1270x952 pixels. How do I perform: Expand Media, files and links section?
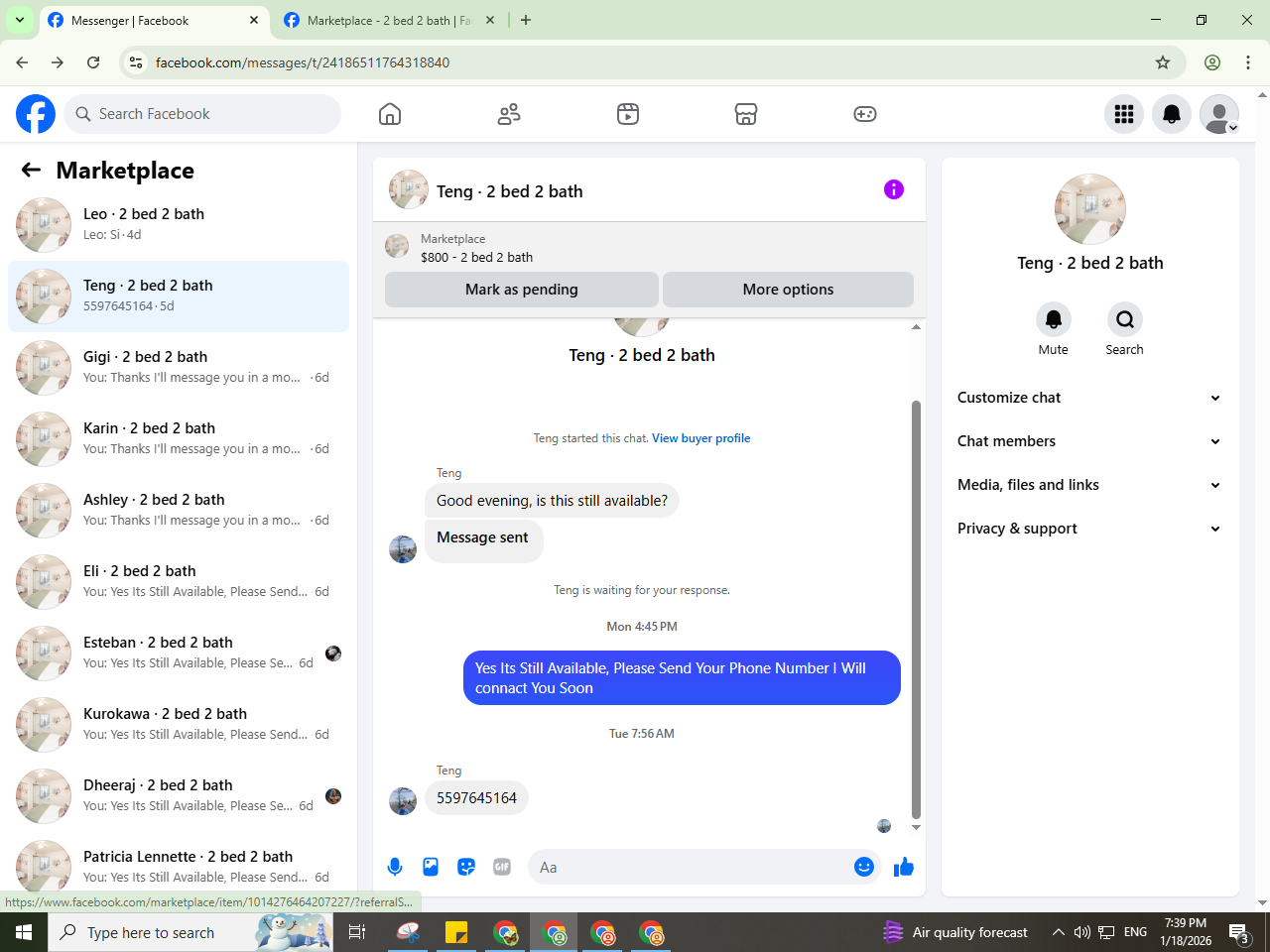point(1089,485)
